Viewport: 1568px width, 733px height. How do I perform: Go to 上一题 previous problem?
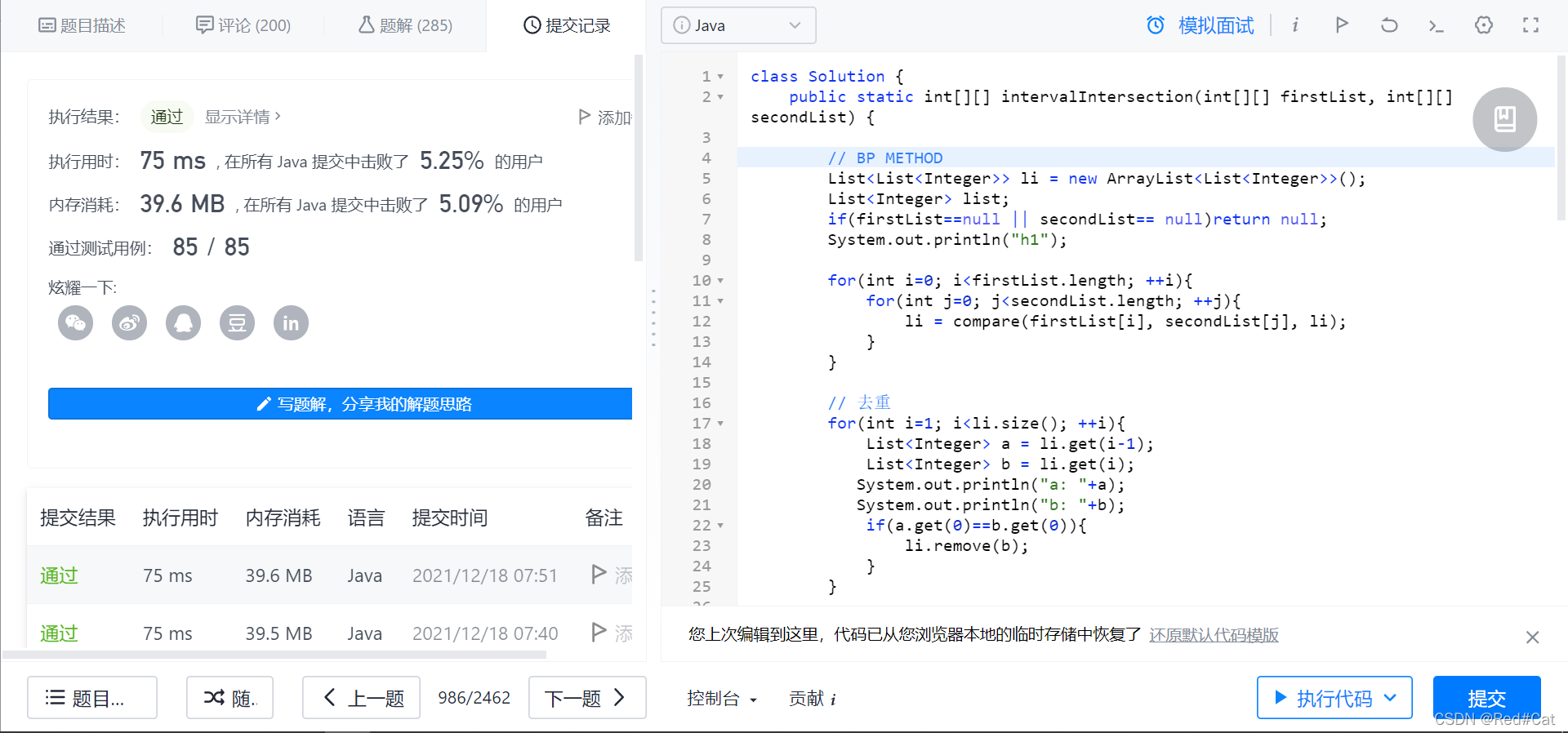click(x=361, y=698)
